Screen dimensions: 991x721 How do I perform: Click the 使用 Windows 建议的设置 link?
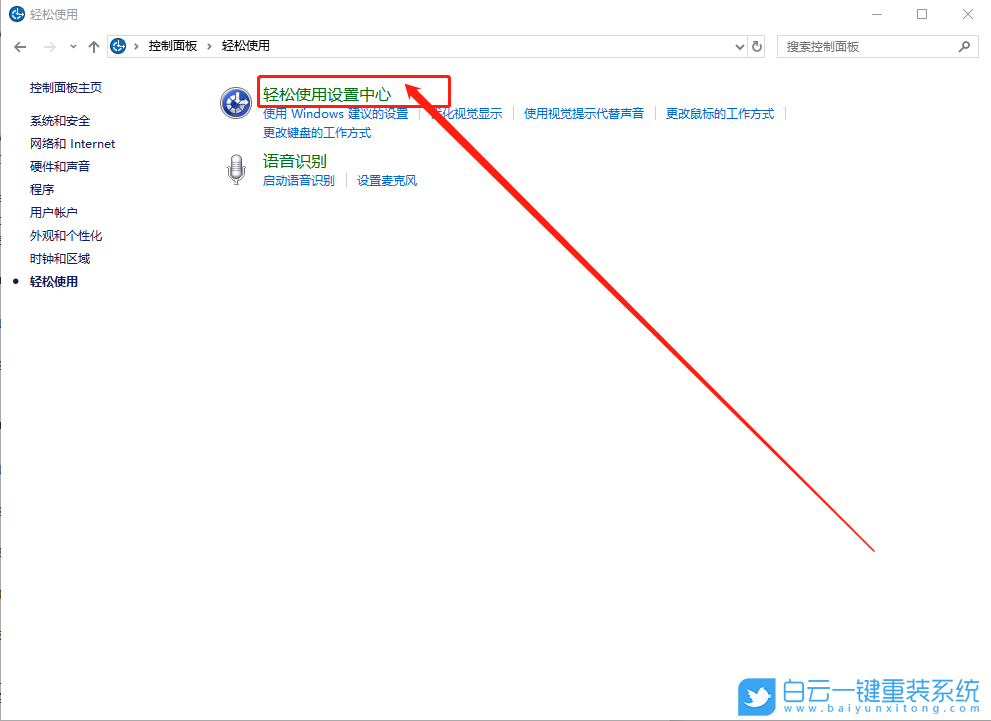point(335,113)
